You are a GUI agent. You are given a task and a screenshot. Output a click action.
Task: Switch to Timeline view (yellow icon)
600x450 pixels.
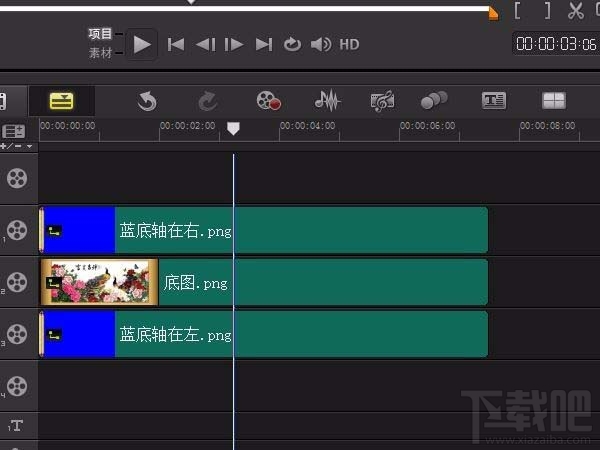coord(61,101)
